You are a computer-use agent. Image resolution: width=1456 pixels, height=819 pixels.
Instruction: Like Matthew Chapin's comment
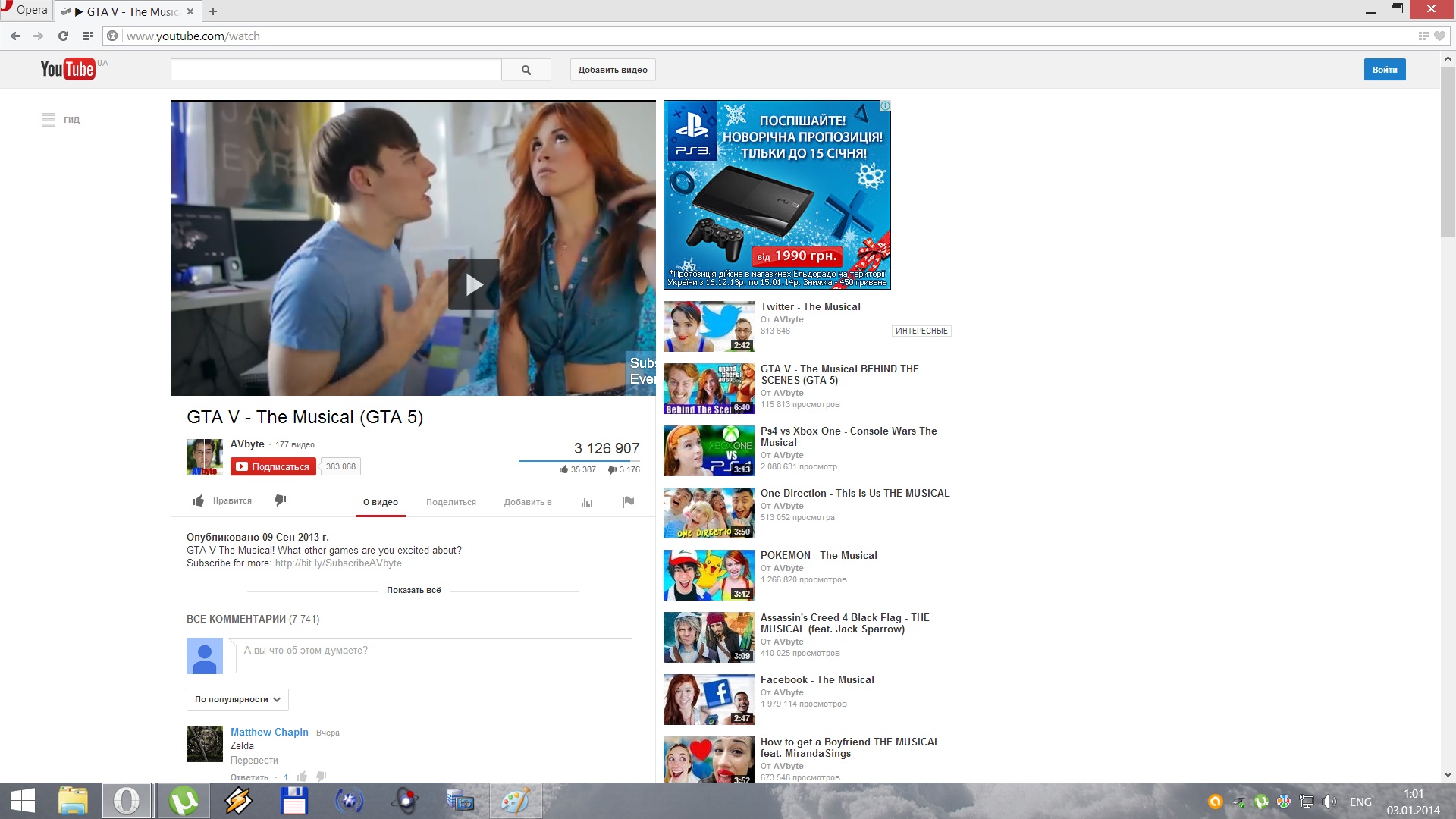(x=302, y=777)
